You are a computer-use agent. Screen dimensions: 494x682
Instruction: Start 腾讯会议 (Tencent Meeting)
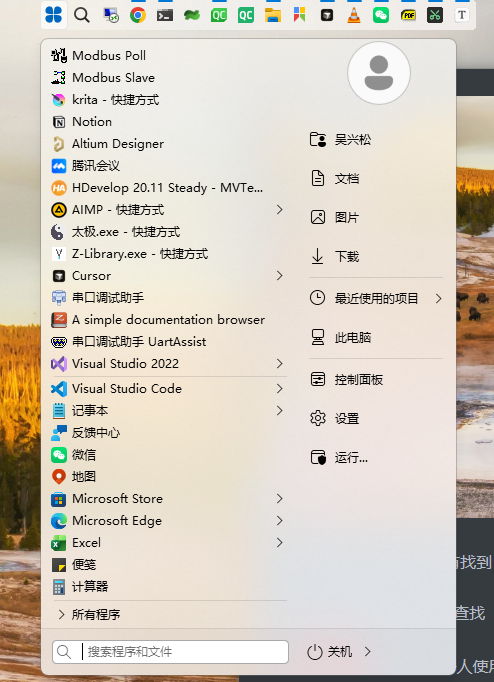pos(168,166)
